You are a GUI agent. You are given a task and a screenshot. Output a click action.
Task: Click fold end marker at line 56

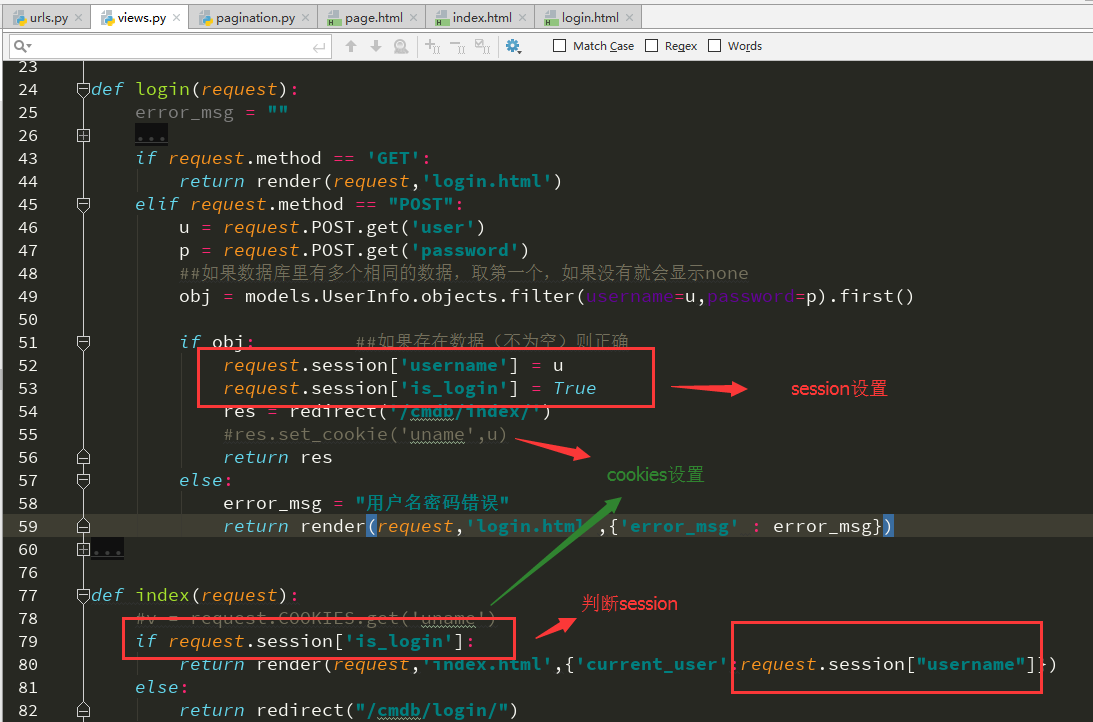click(x=83, y=457)
